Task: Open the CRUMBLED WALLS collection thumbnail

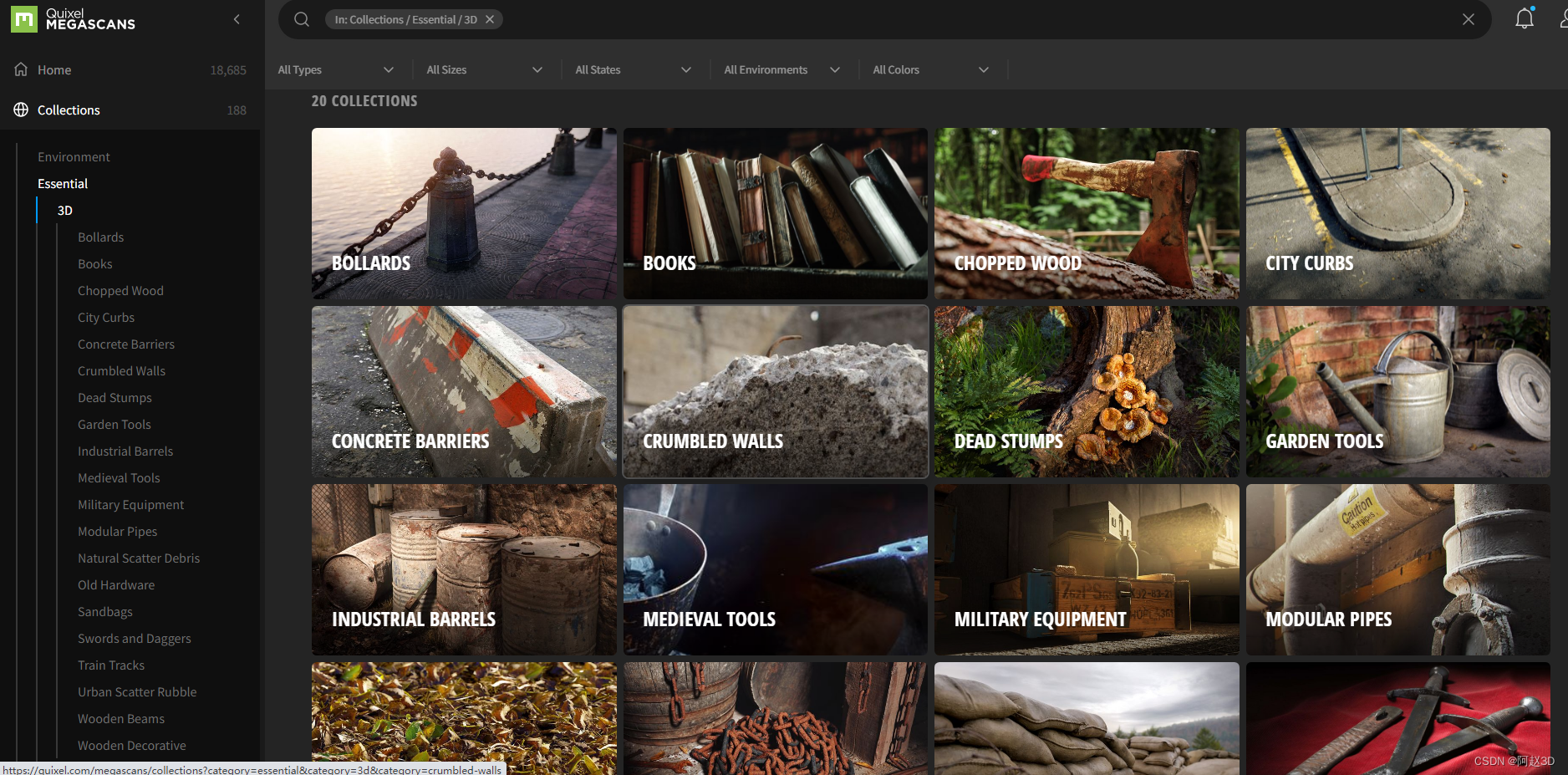Action: click(776, 391)
